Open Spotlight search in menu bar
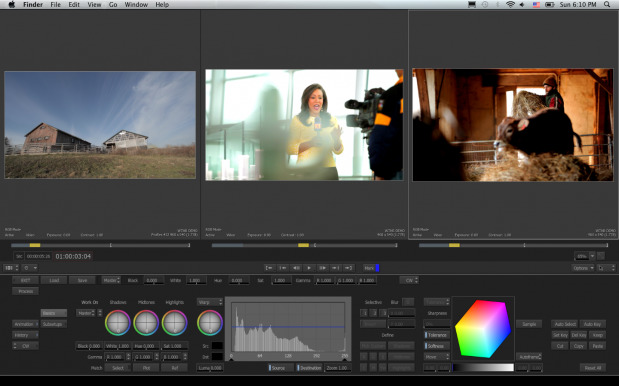Image resolution: width=619 pixels, height=386 pixels. [x=607, y=5]
